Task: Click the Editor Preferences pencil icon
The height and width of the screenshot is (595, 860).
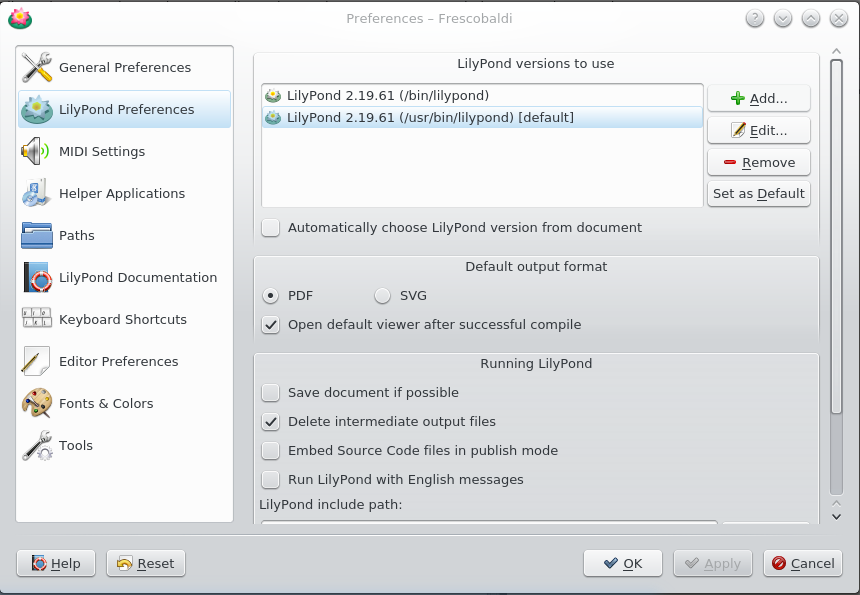Action: [36, 361]
